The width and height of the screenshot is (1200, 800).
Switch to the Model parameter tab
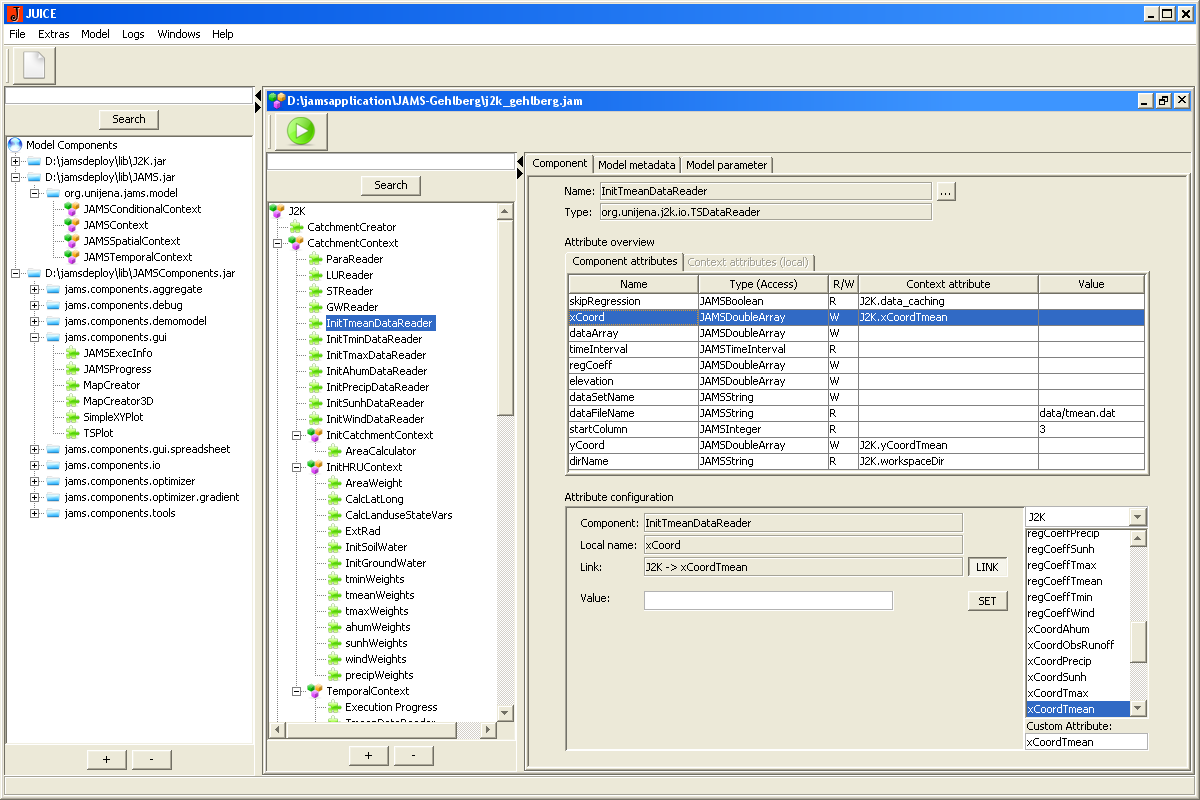pos(726,165)
